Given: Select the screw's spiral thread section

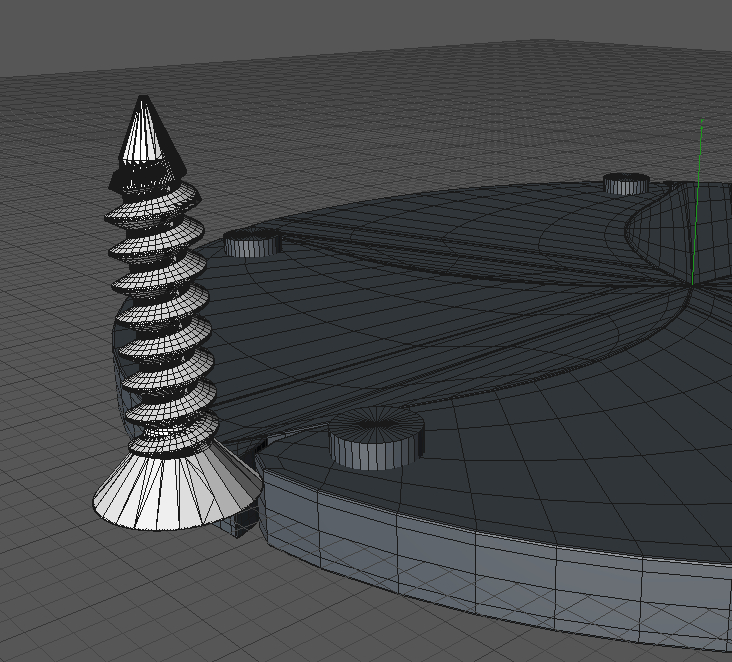Looking at the screenshot, I should 161,315.
